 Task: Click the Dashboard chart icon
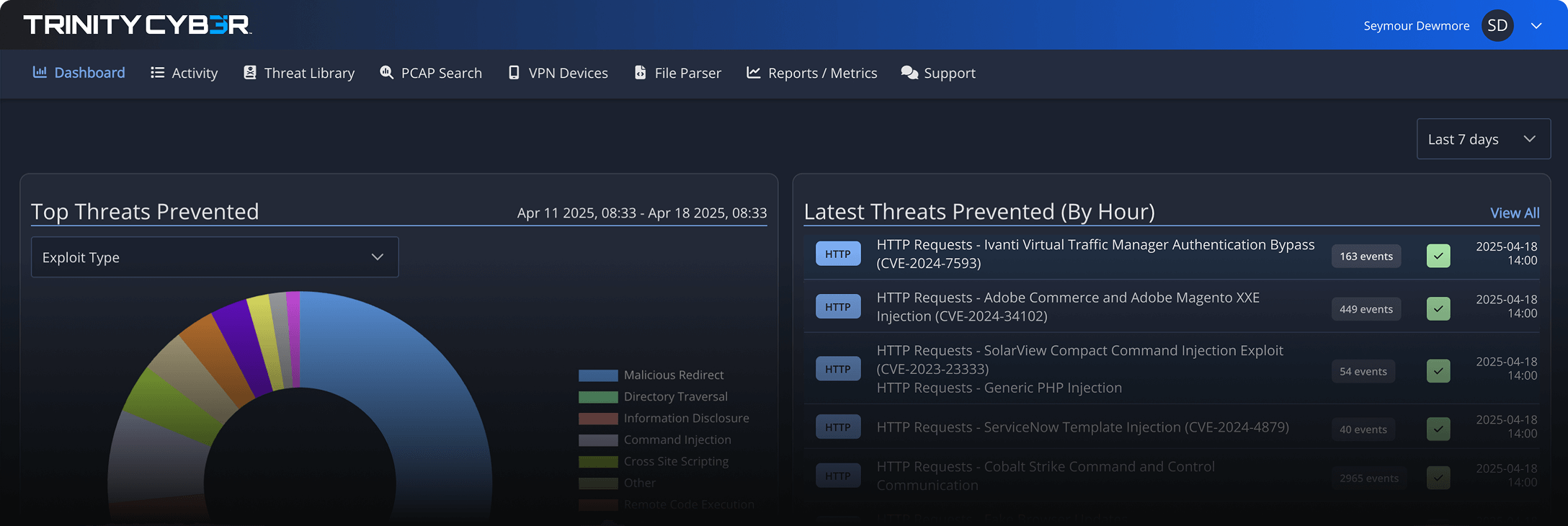coord(40,72)
